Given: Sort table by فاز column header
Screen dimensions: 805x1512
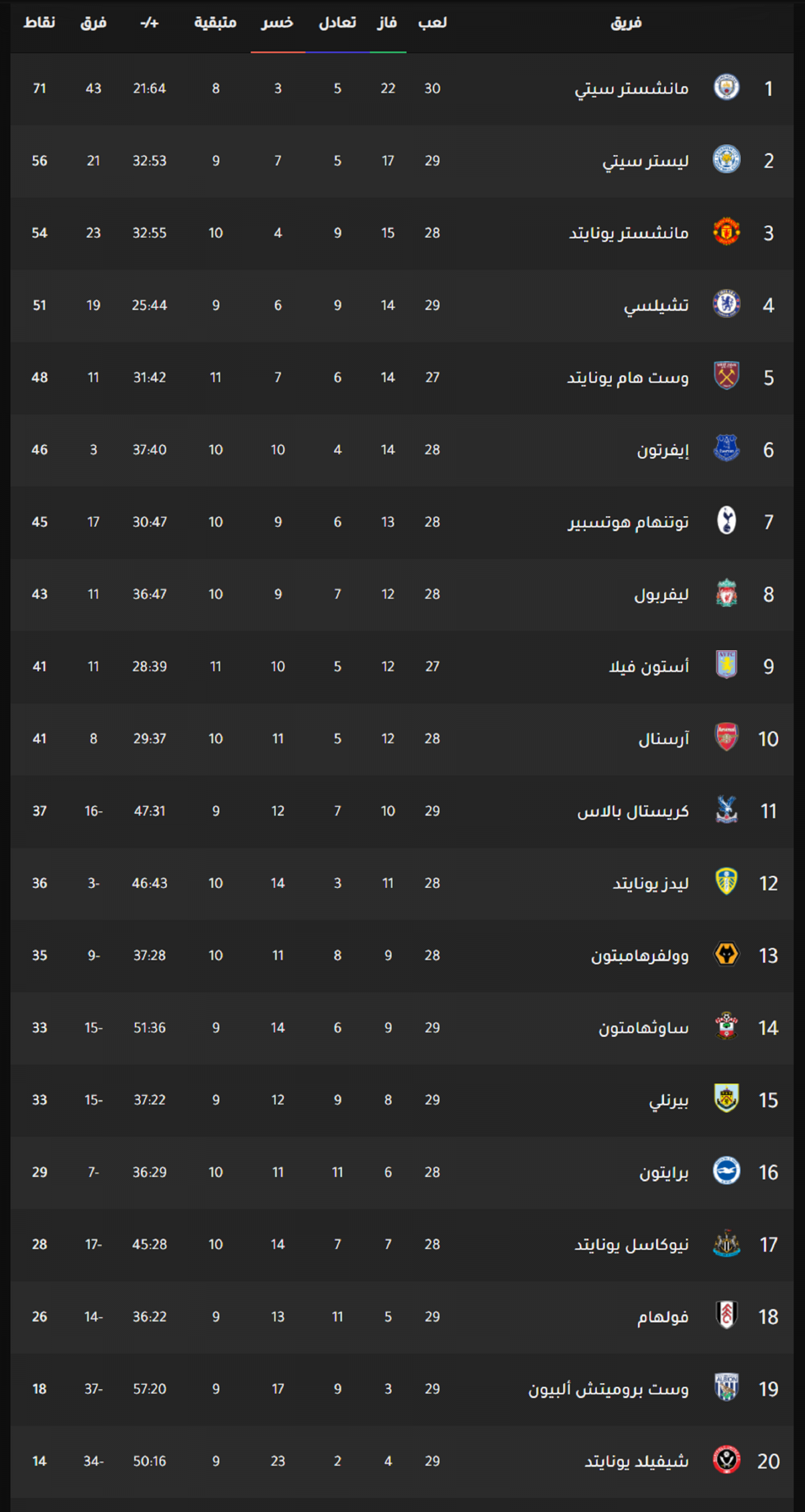Looking at the screenshot, I should pos(387,23).
